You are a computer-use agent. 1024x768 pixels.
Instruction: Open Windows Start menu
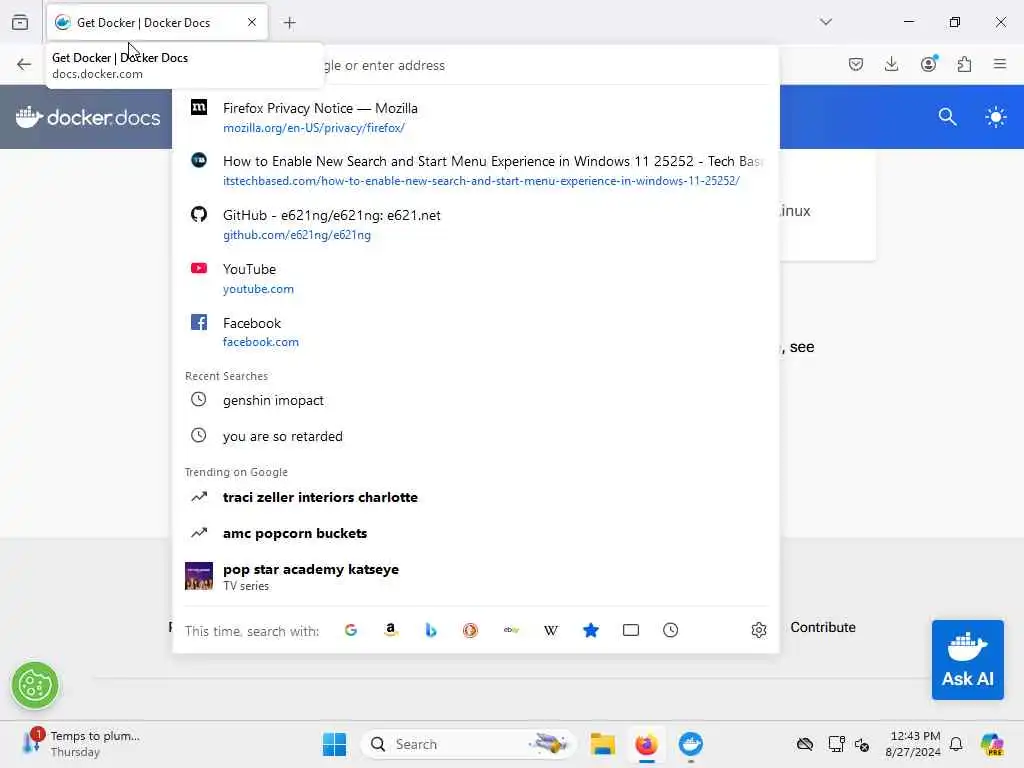click(x=334, y=744)
